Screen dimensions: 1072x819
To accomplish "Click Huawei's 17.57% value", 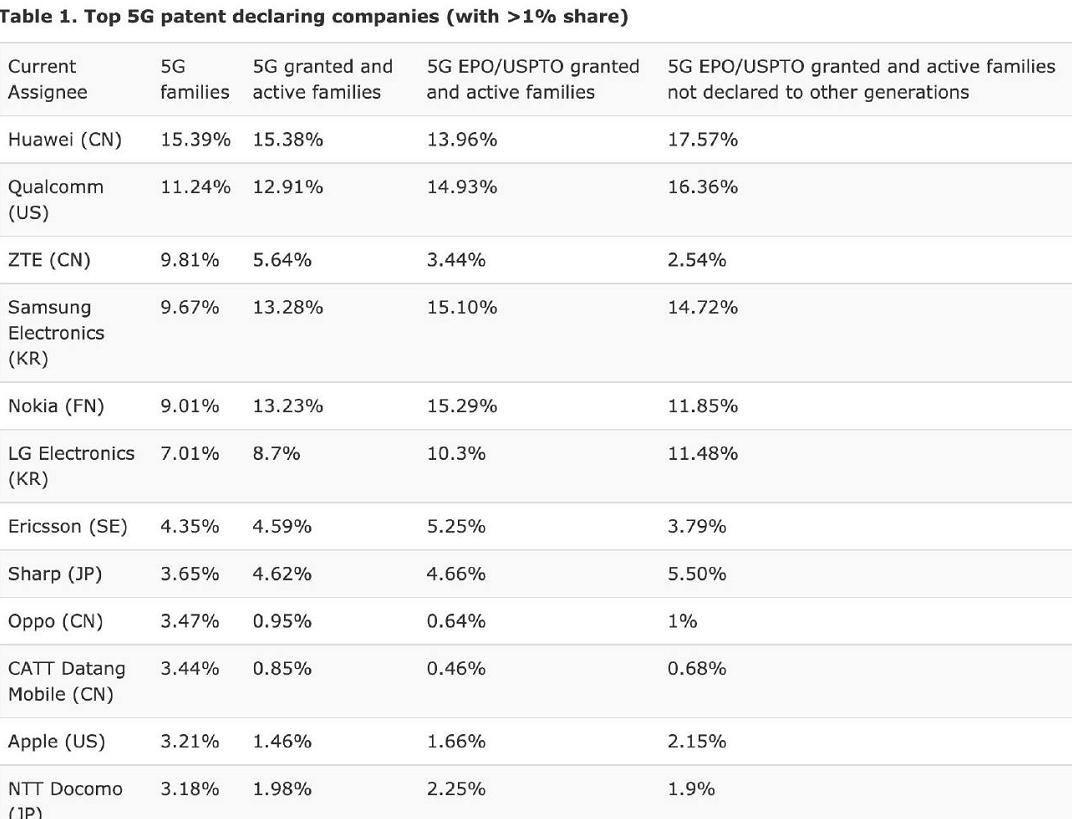I will [x=703, y=140].
